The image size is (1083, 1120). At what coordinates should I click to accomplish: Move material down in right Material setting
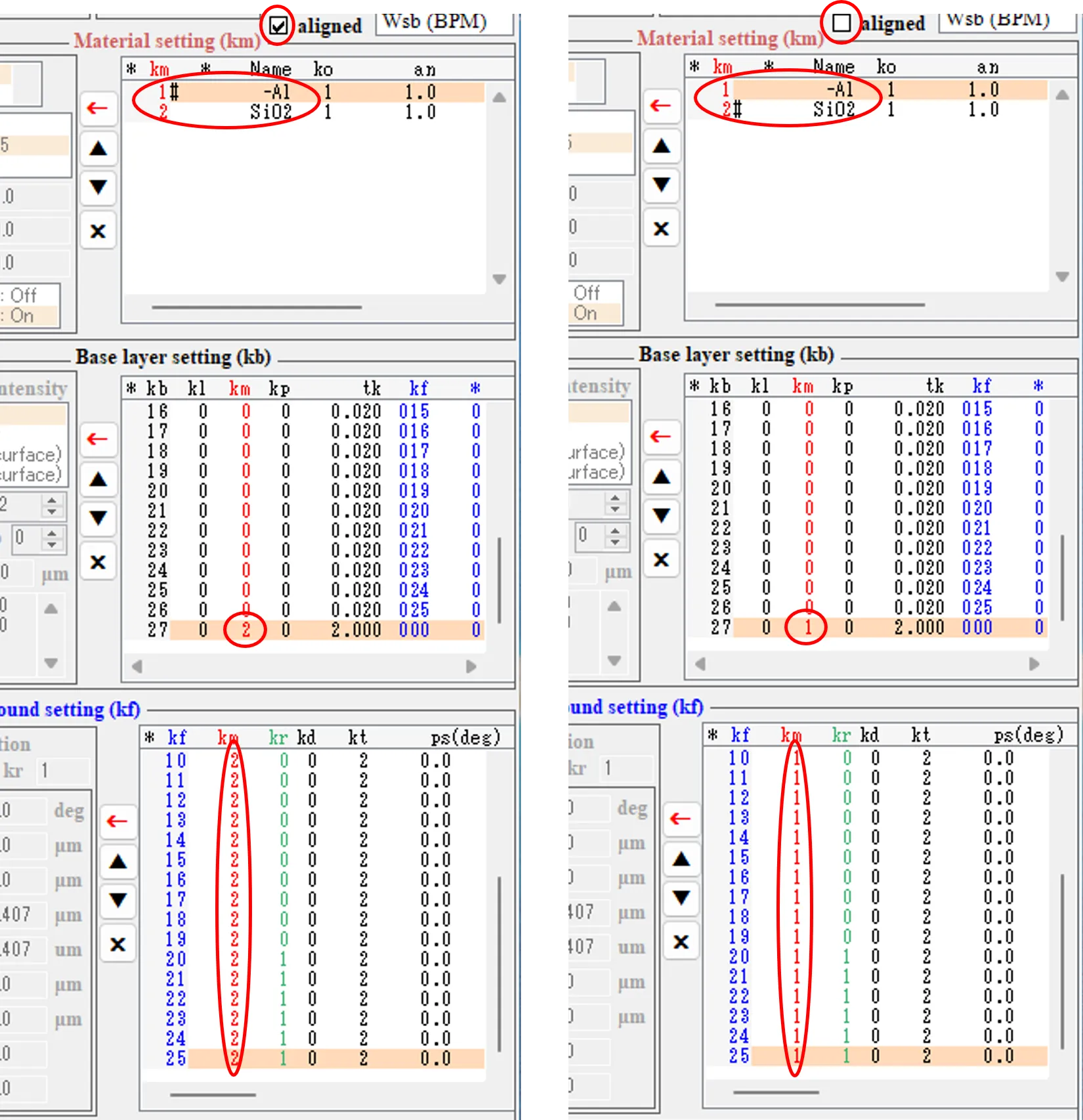661,185
